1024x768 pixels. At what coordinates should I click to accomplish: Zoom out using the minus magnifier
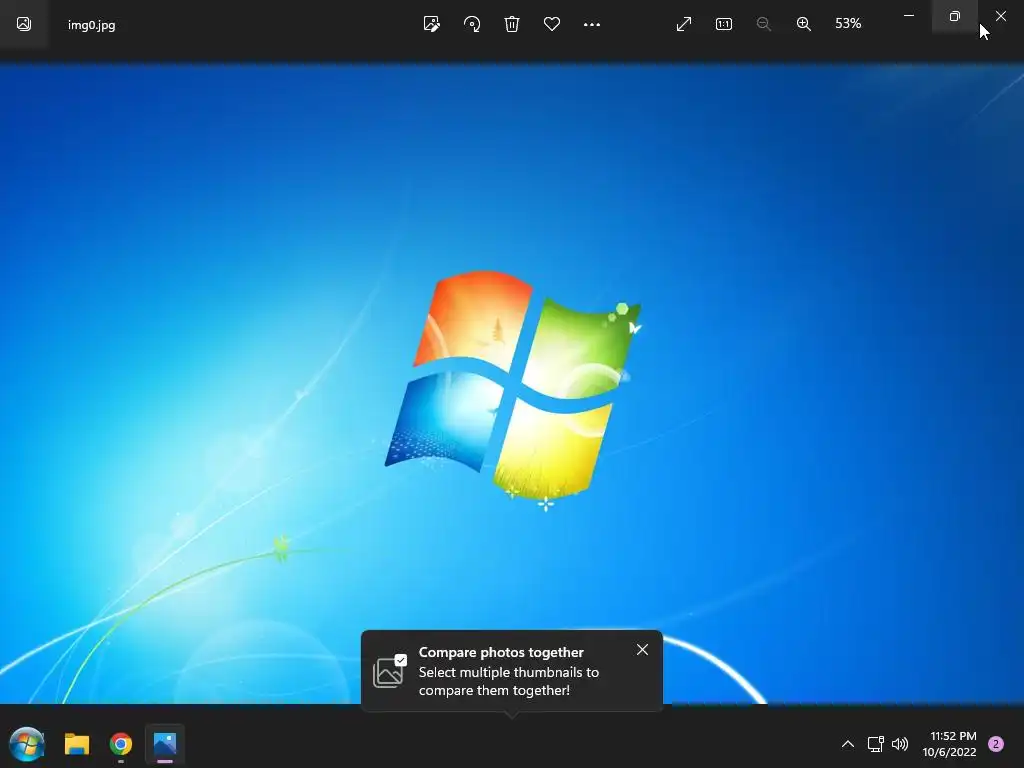coord(763,24)
